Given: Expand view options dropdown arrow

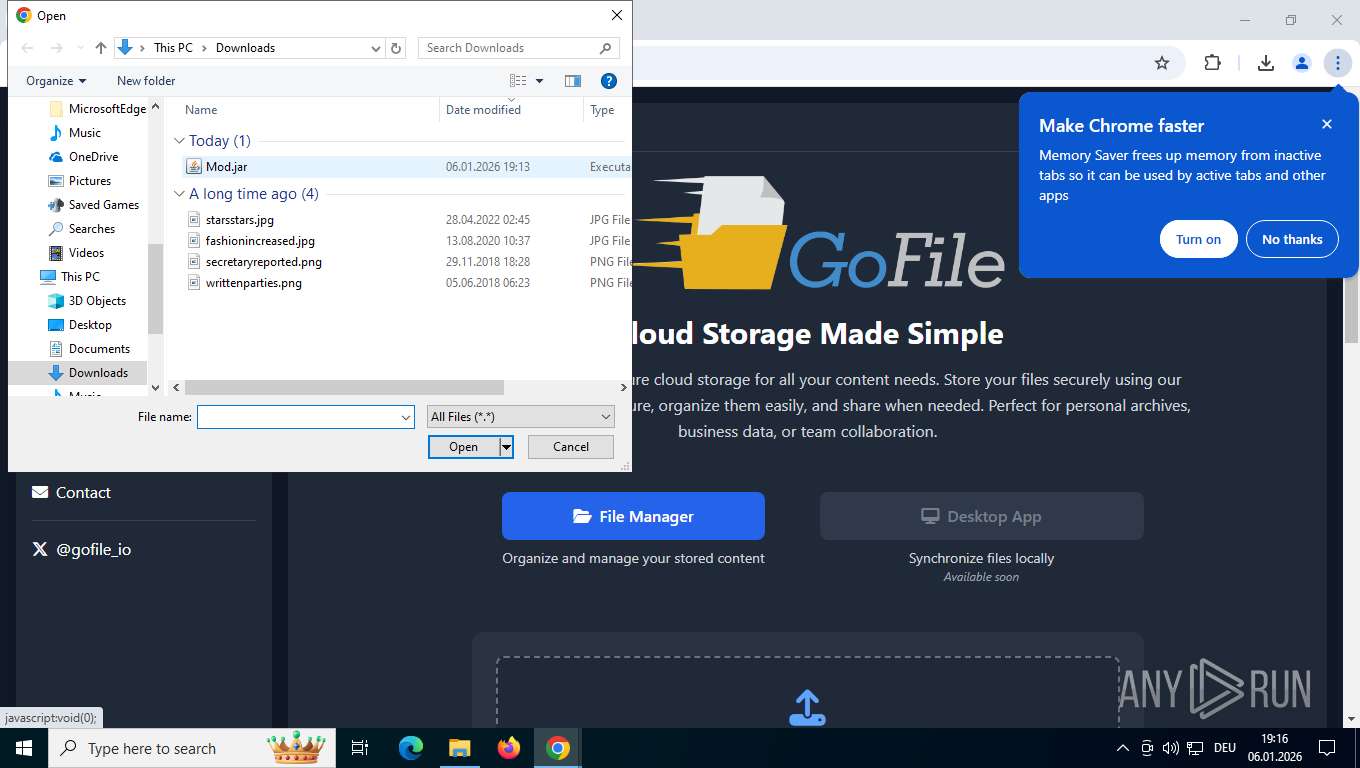Looking at the screenshot, I should pyautogui.click(x=540, y=81).
